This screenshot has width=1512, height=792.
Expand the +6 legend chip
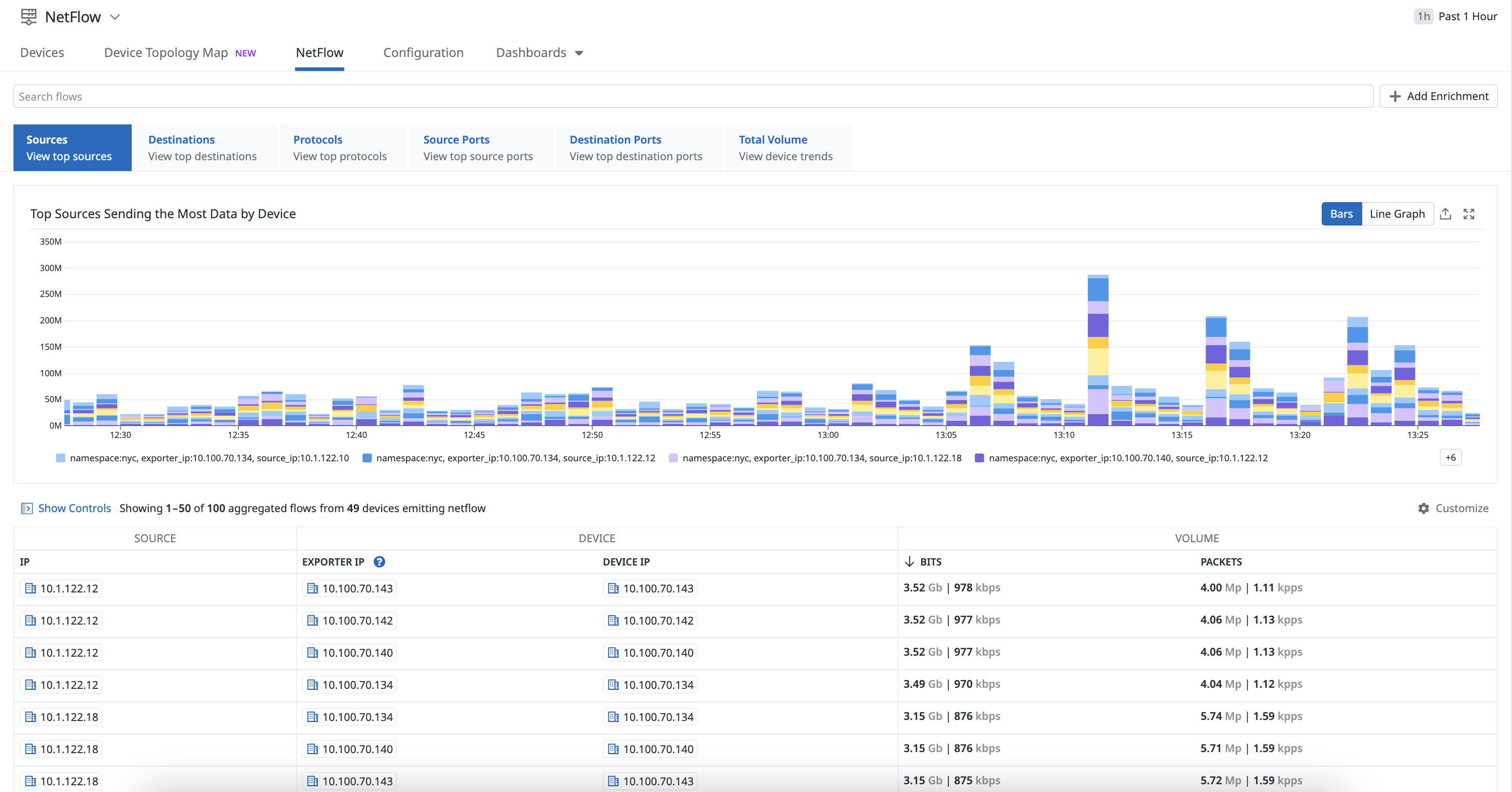tap(1450, 457)
